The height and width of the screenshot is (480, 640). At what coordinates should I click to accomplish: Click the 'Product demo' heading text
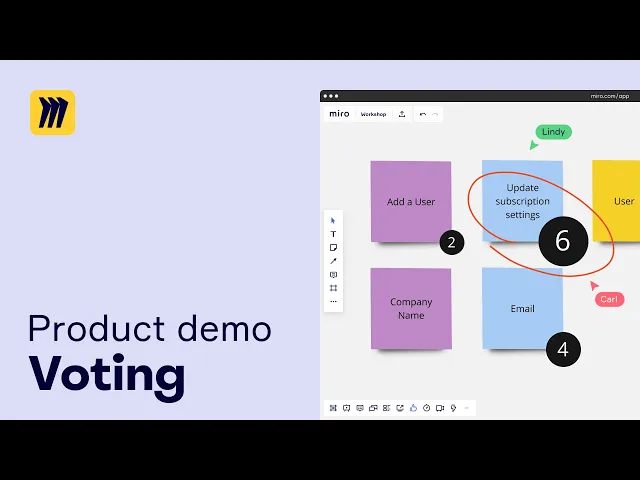pyautogui.click(x=150, y=328)
